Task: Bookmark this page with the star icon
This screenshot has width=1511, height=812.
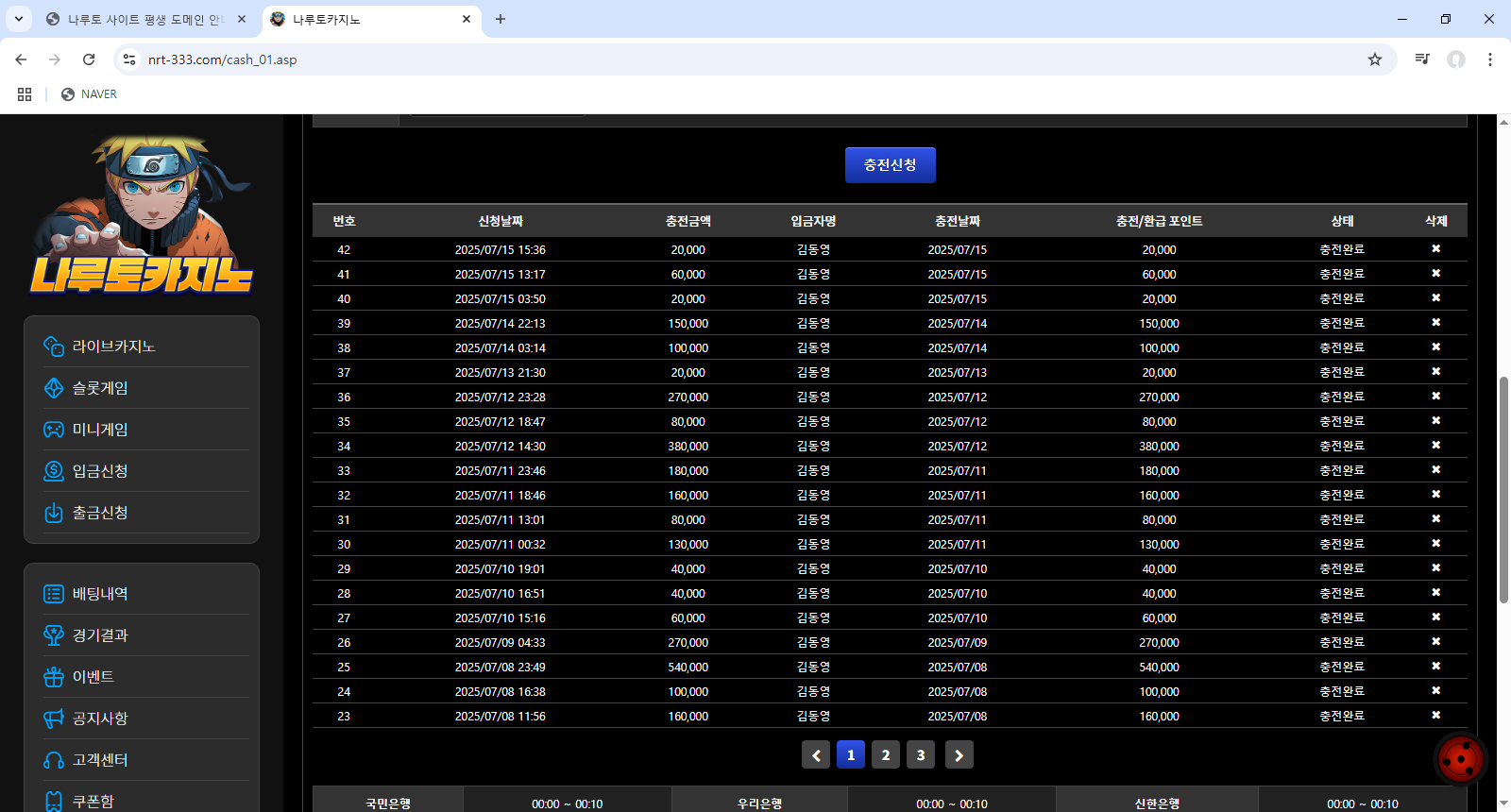Action: [x=1375, y=59]
